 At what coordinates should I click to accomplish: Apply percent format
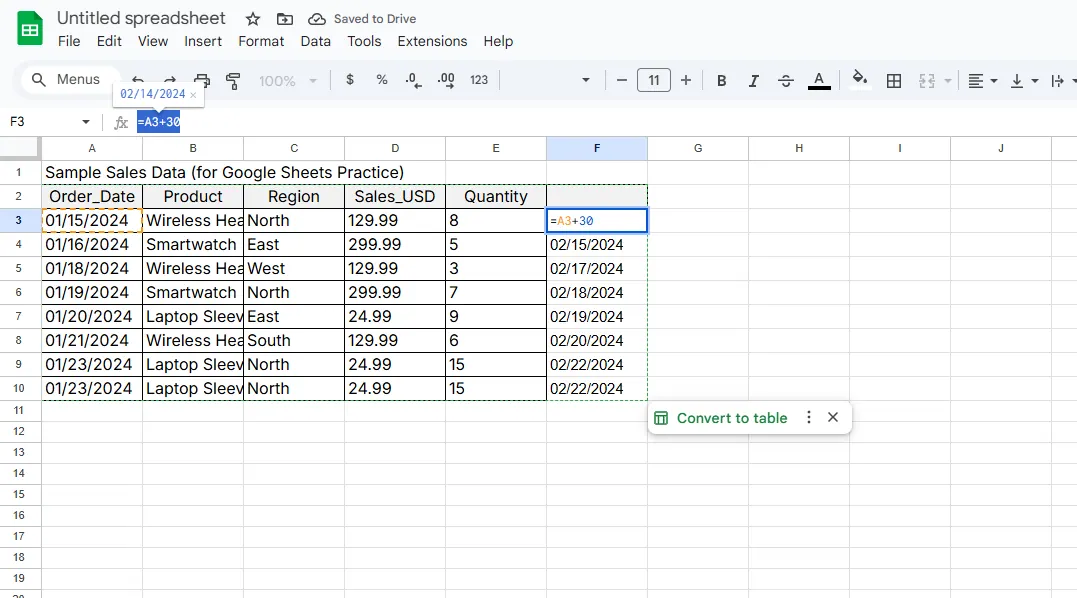381,80
